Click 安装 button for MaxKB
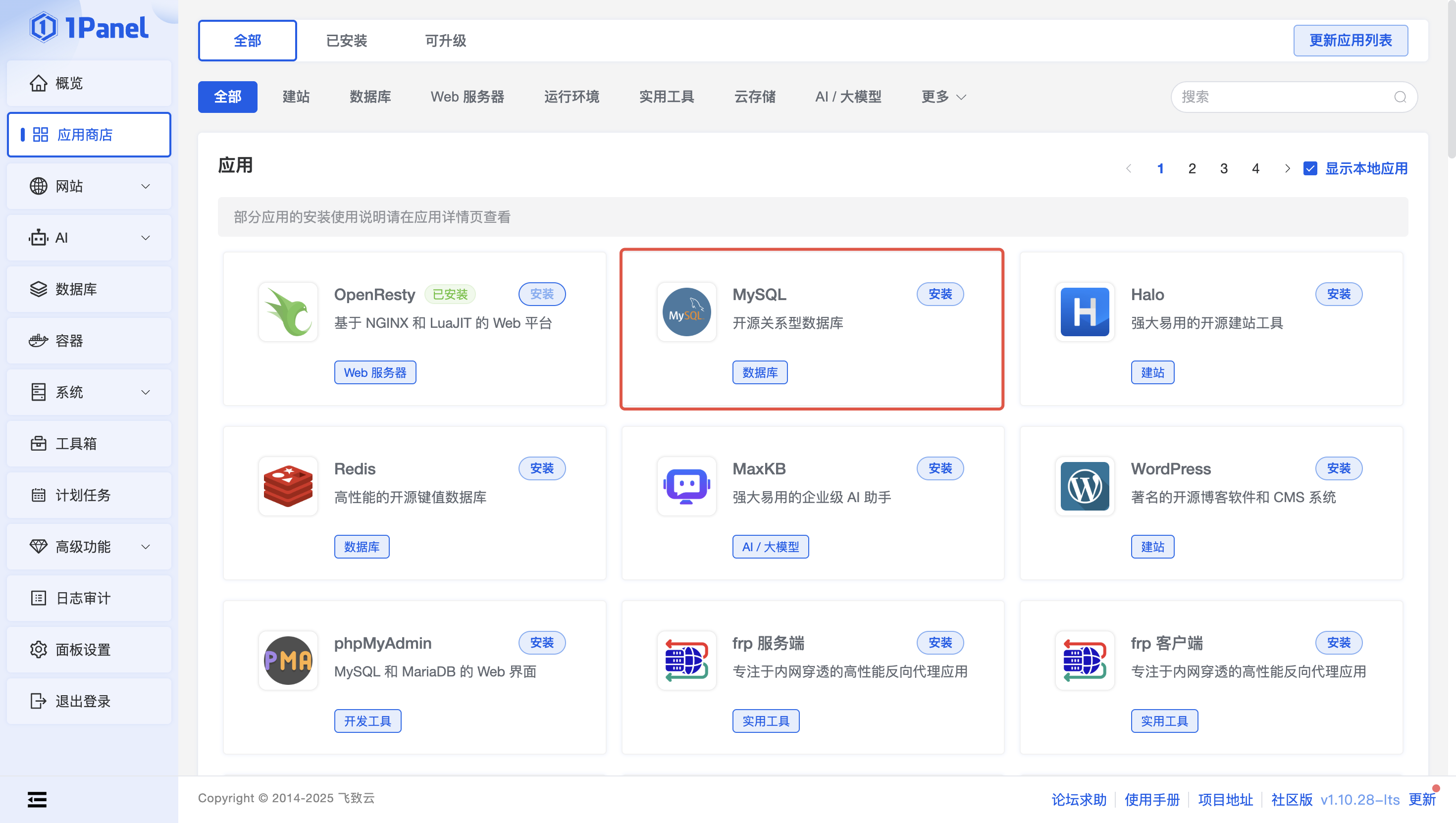Viewport: 1456px width, 823px height. point(940,468)
